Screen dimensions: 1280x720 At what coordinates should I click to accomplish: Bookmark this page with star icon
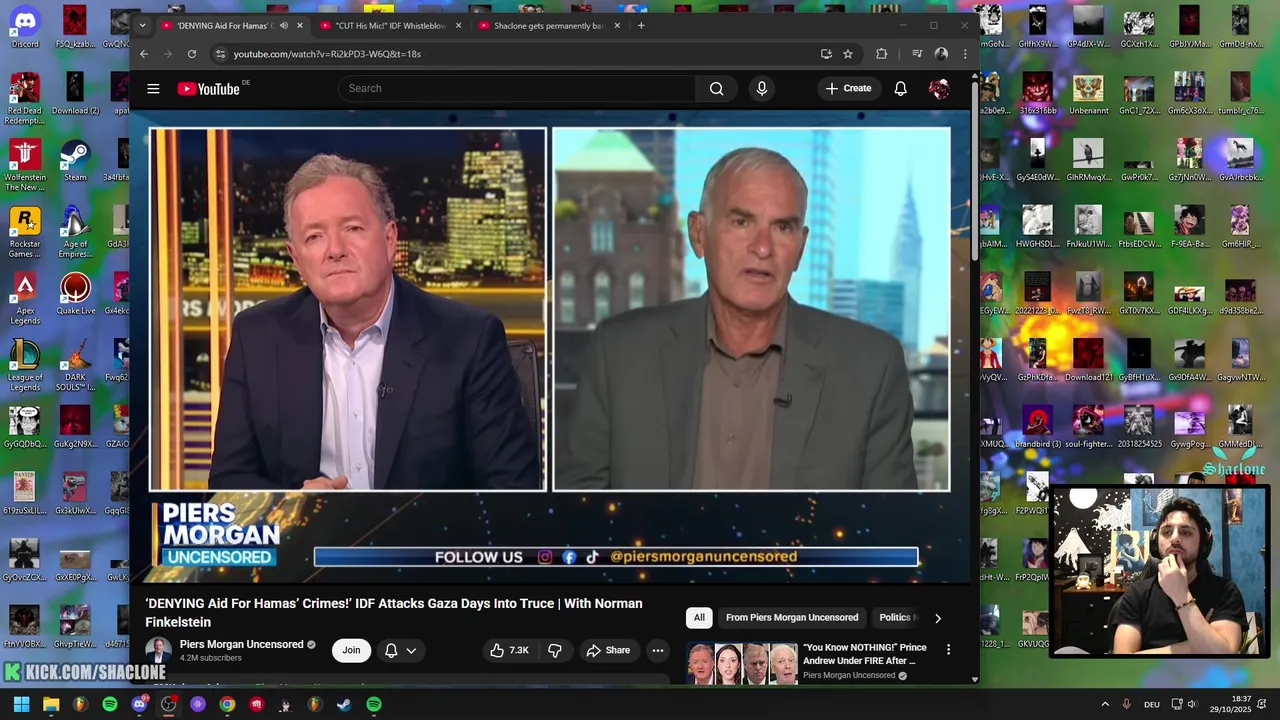848,54
